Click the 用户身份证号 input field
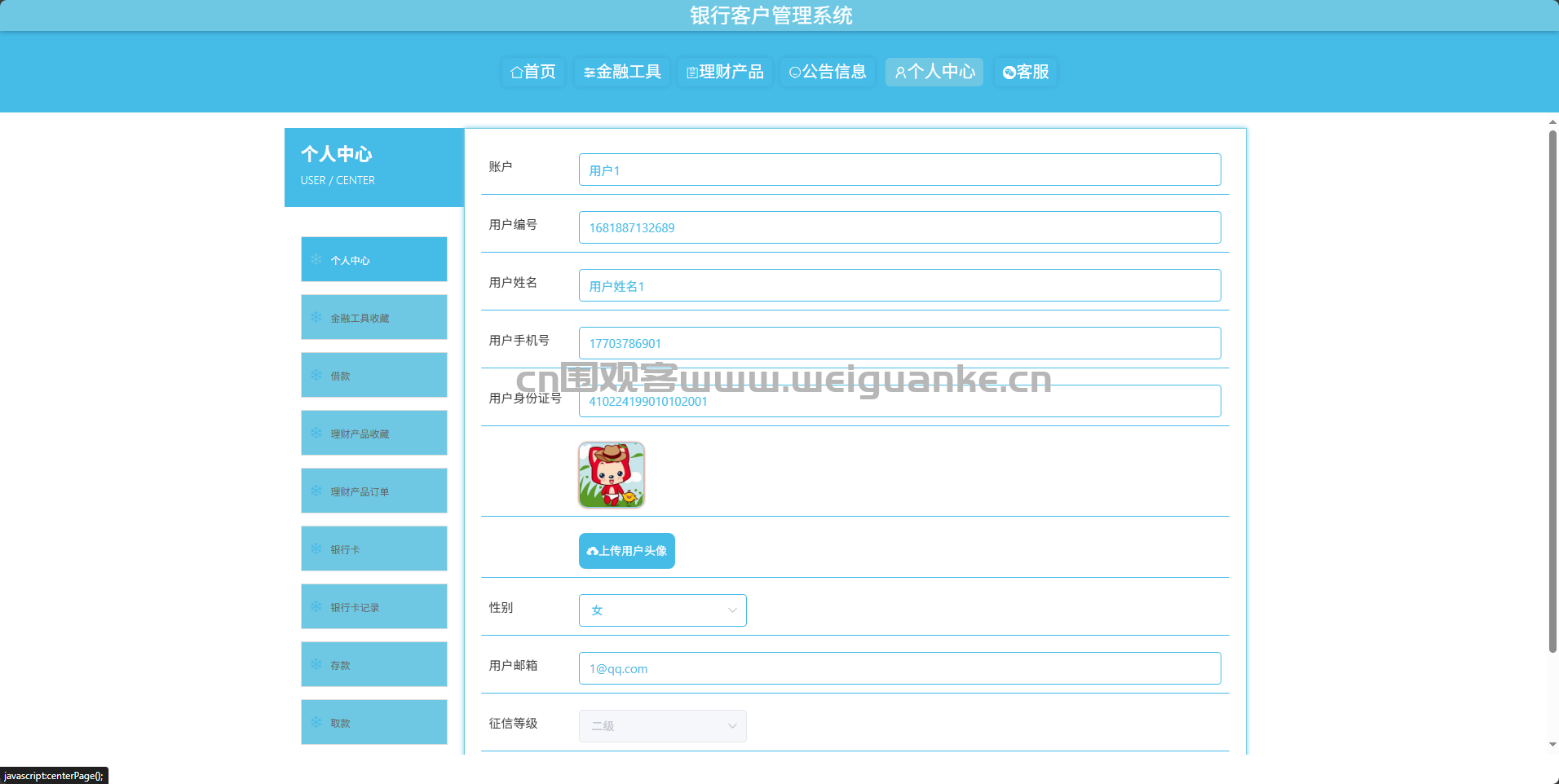The height and width of the screenshot is (784, 1559). 900,401
